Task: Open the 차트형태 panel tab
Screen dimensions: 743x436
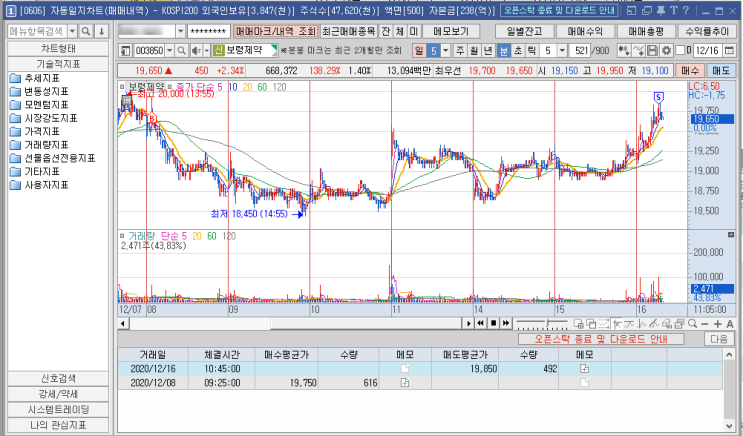Action: [x=58, y=49]
